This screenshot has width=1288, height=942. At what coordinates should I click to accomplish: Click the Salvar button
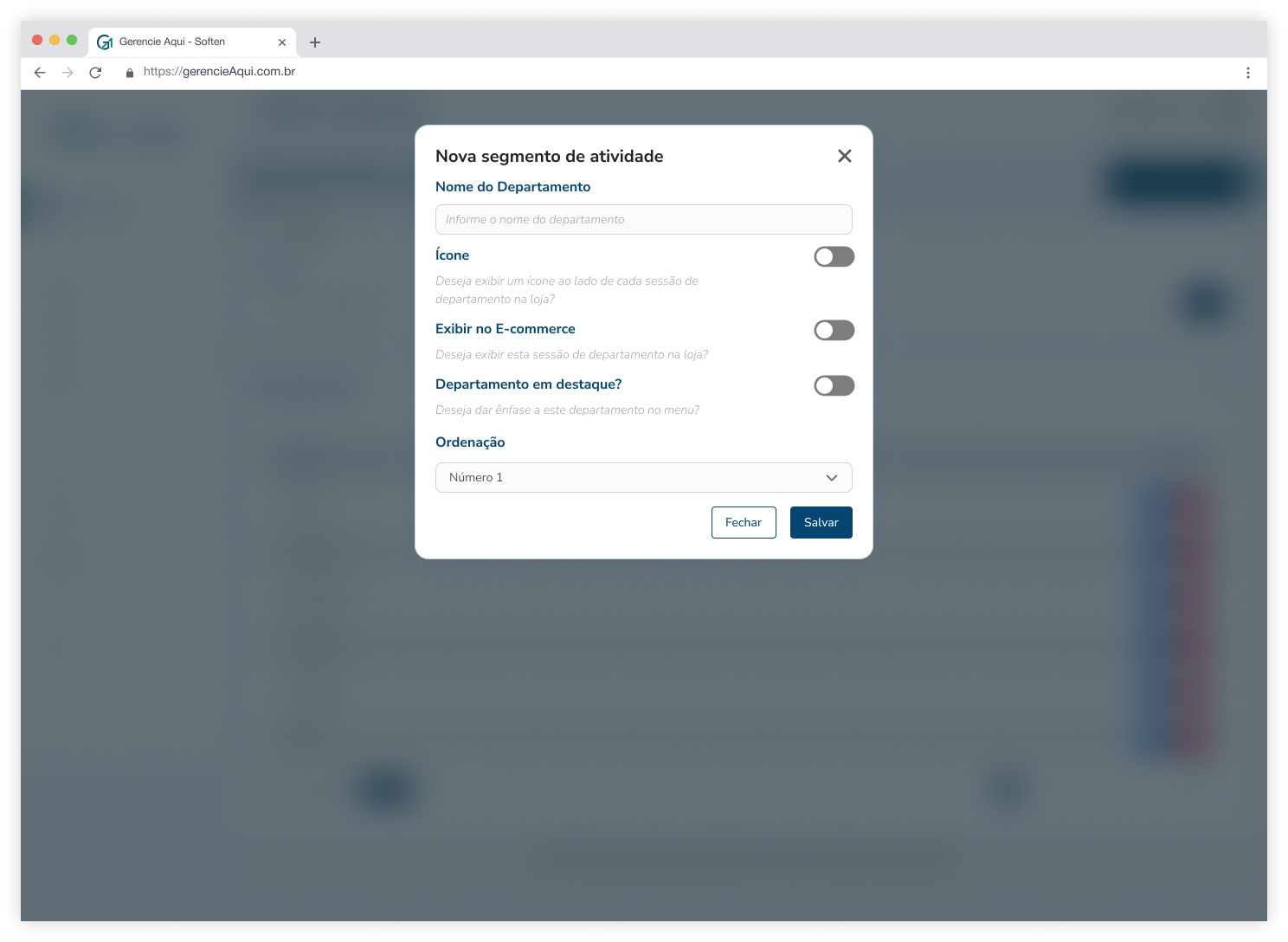821,522
